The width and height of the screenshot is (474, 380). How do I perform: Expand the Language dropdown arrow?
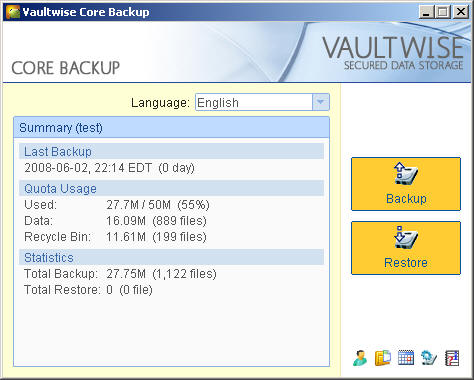tap(321, 102)
